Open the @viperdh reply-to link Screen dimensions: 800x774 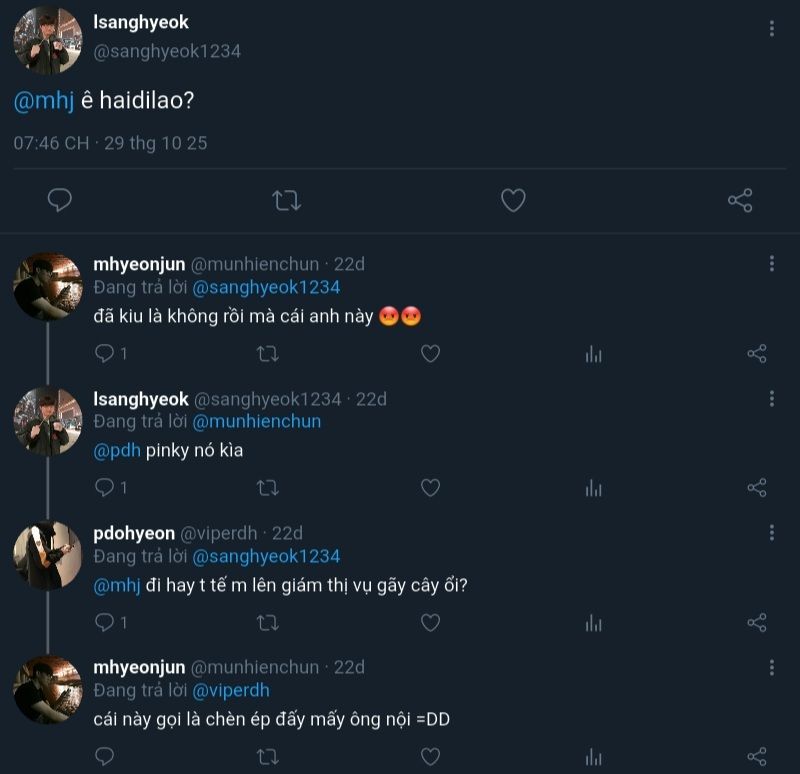230,690
